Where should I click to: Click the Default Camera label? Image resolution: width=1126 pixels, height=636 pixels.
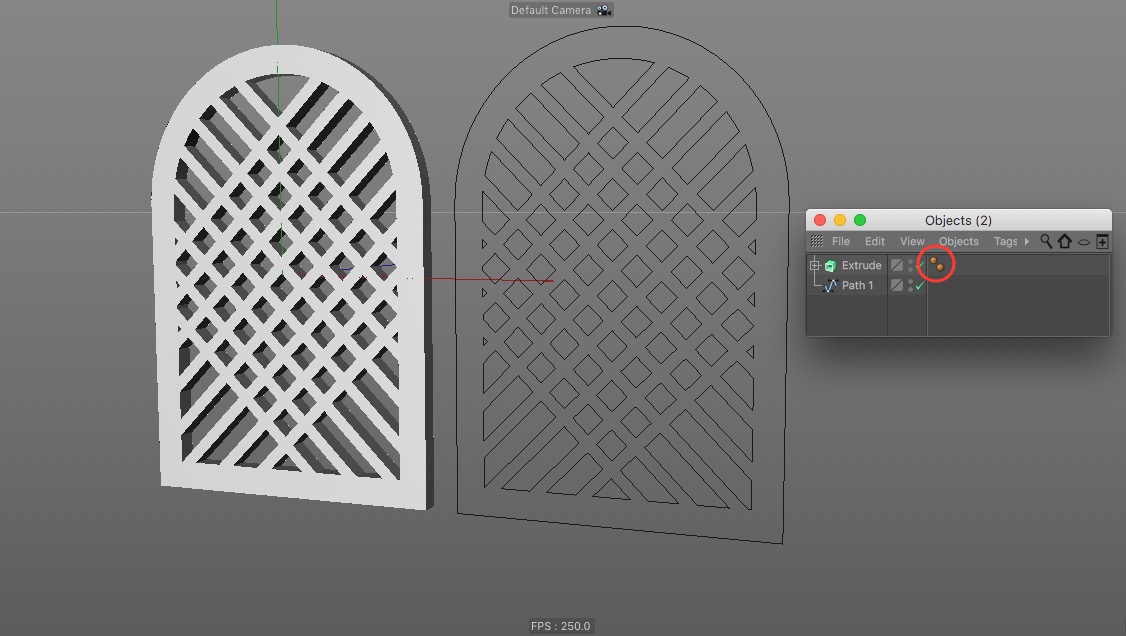coord(551,10)
